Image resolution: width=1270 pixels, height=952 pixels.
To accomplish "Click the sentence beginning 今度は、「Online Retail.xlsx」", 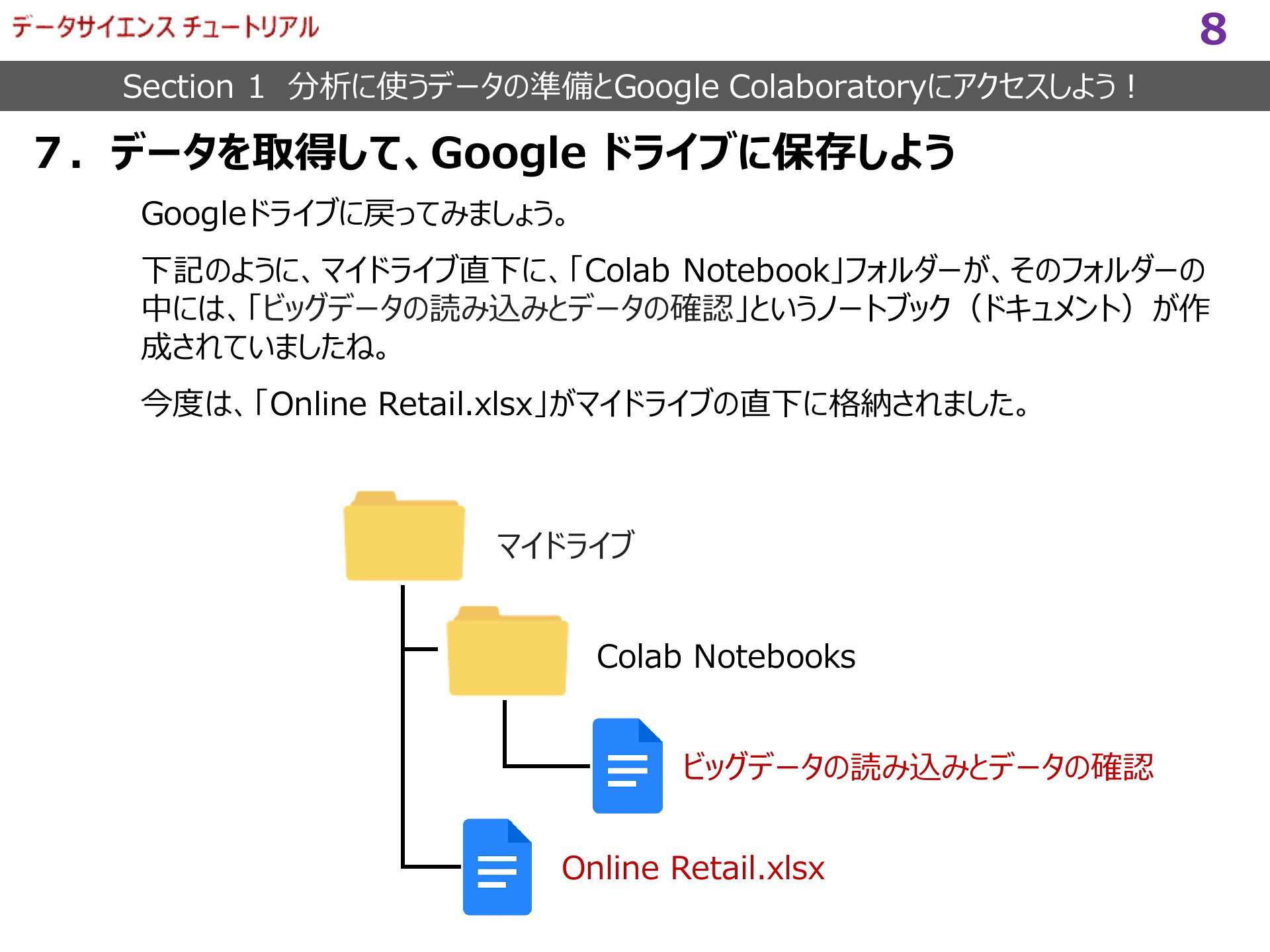I will click(586, 403).
